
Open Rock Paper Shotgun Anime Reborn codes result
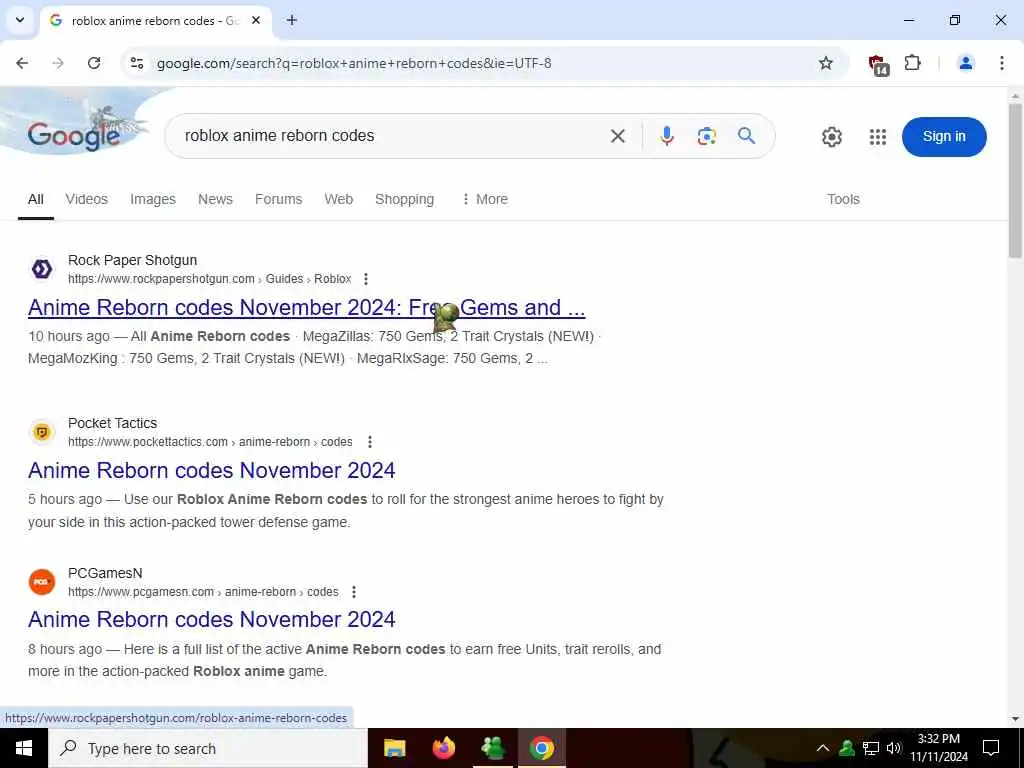(306, 307)
